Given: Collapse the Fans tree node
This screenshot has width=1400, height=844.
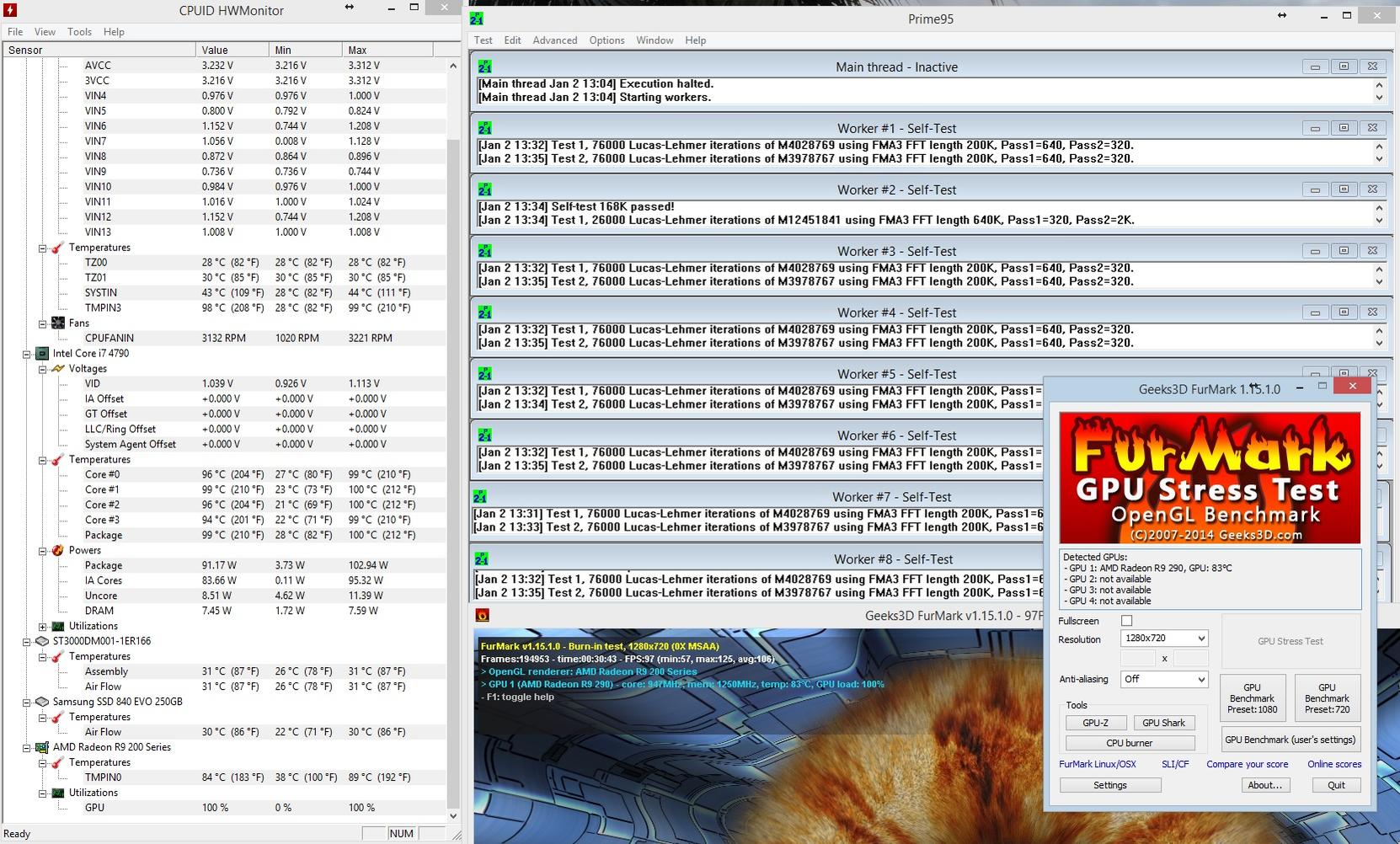Looking at the screenshot, I should 42,323.
